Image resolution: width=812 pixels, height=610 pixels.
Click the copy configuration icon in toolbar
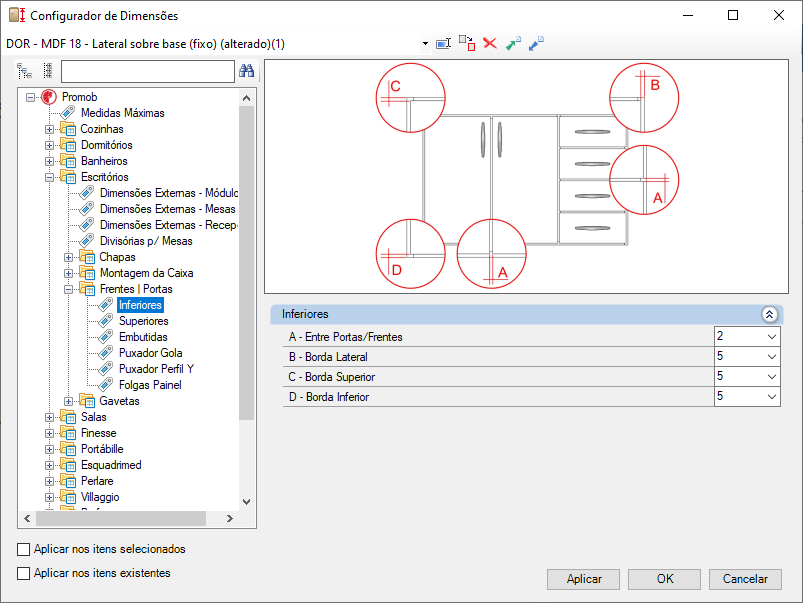coord(467,43)
